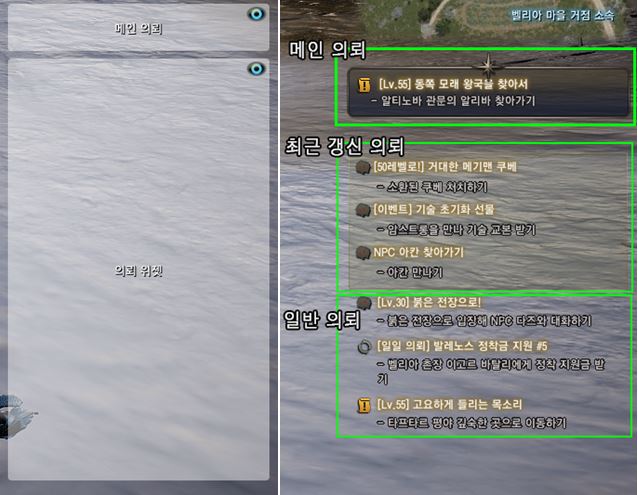Click quest icon beside 붉은 전장으로!
Viewport: 638px width, 495px height.
tap(364, 303)
